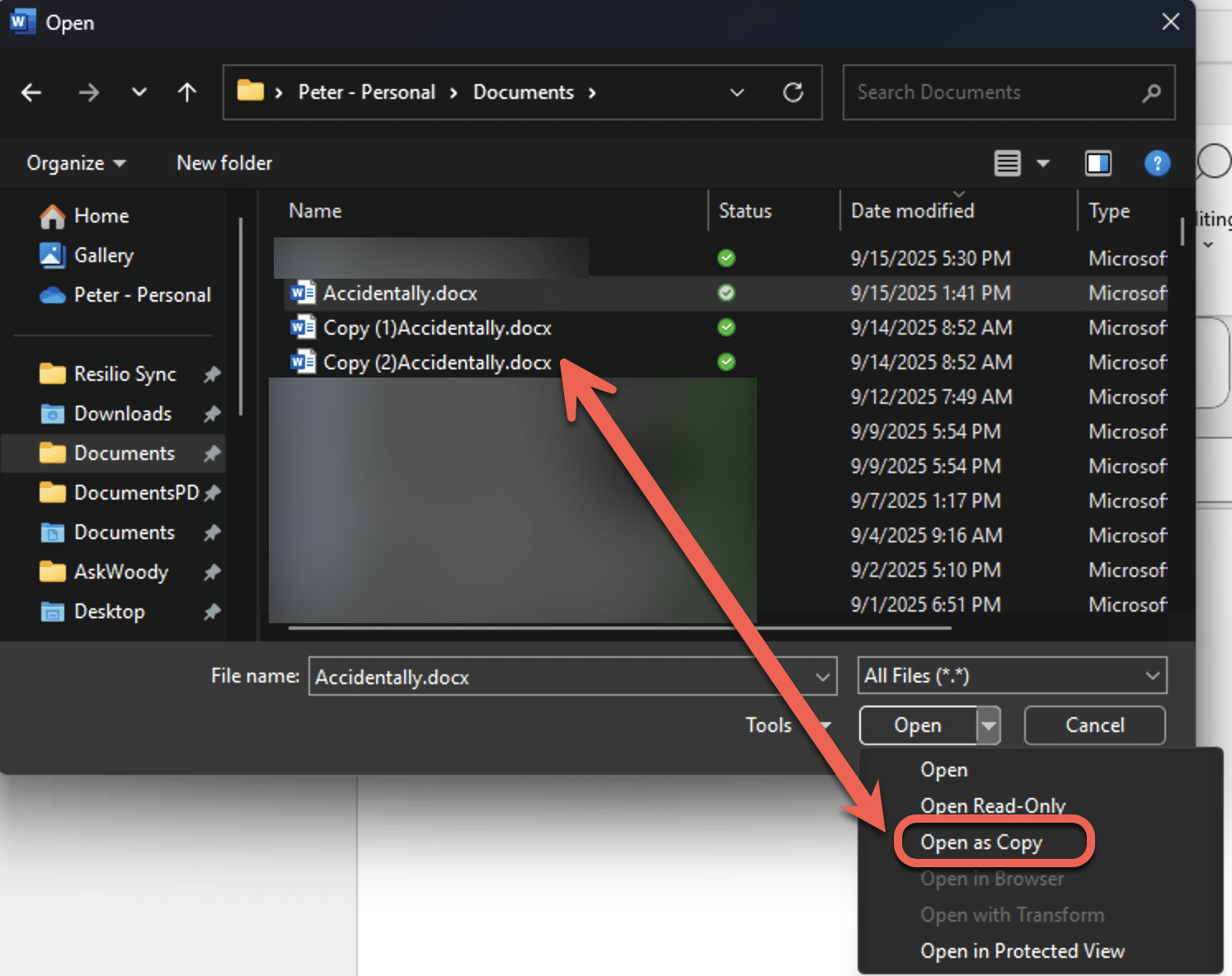Screen dimensions: 1232x976
Task: Click the New folder button
Action: 224,163
